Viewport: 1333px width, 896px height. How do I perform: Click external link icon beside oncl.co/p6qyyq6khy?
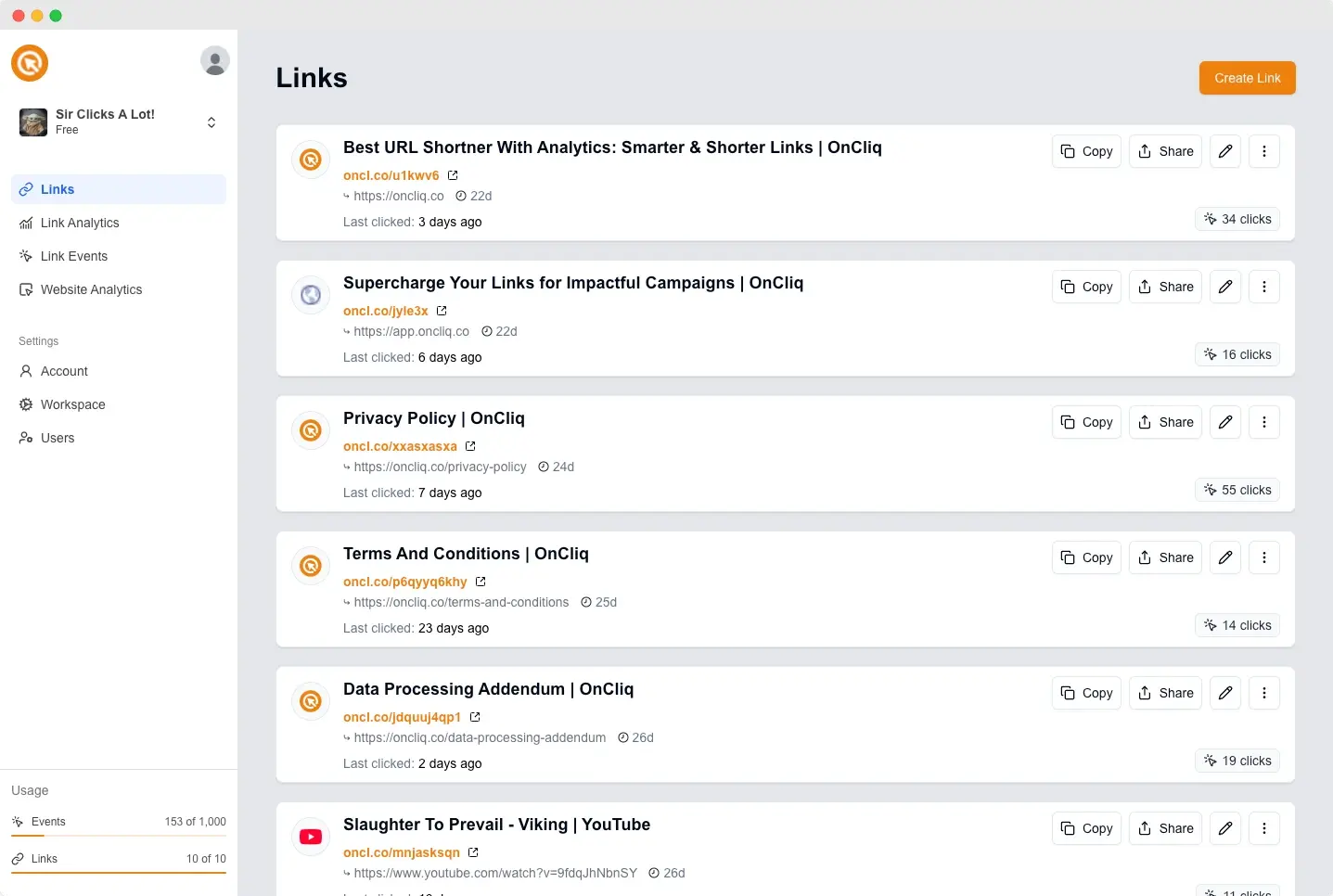click(481, 582)
